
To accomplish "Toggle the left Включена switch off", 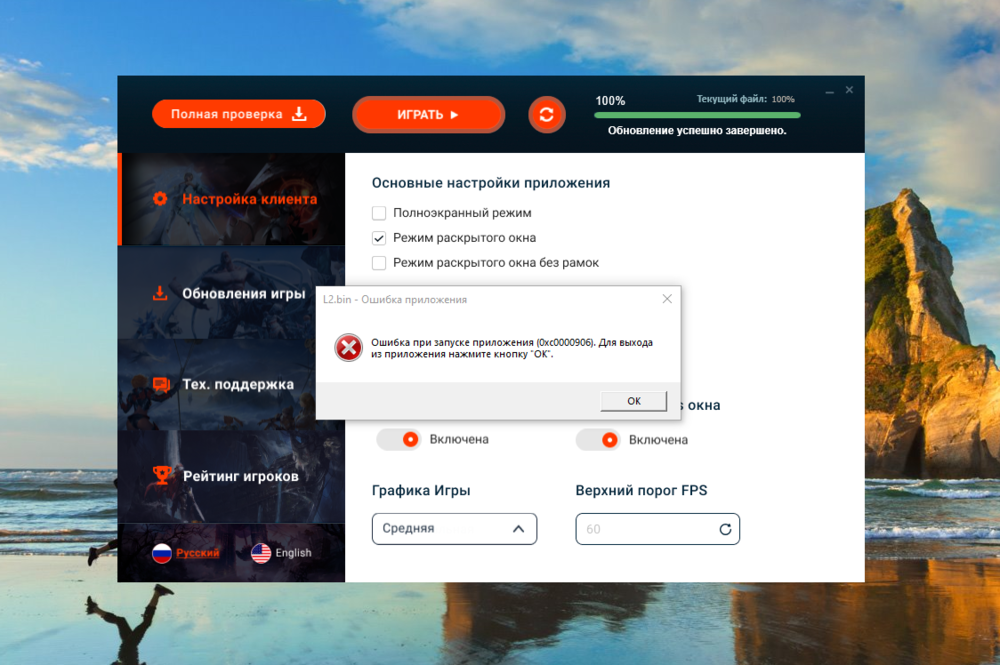I will point(399,440).
